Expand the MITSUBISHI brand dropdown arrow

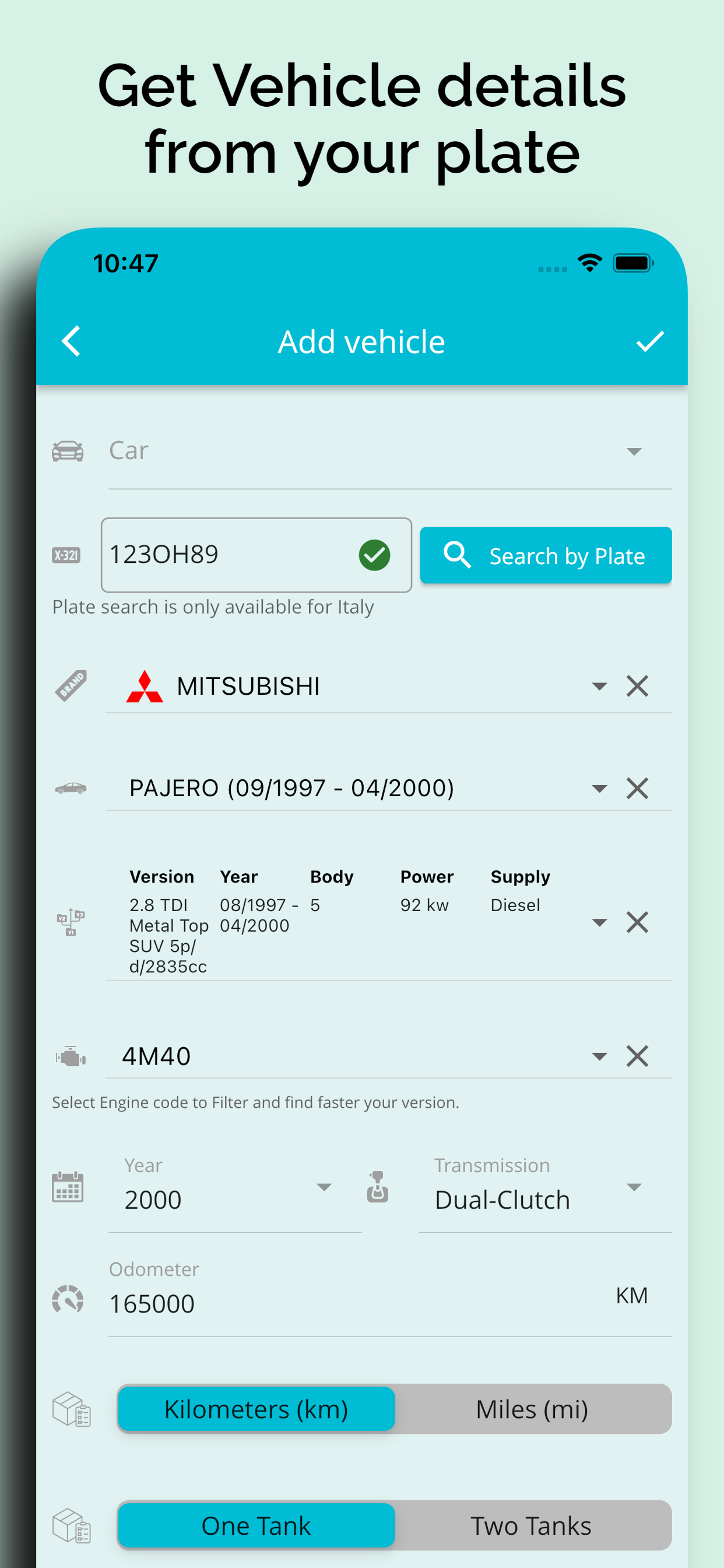pos(599,687)
